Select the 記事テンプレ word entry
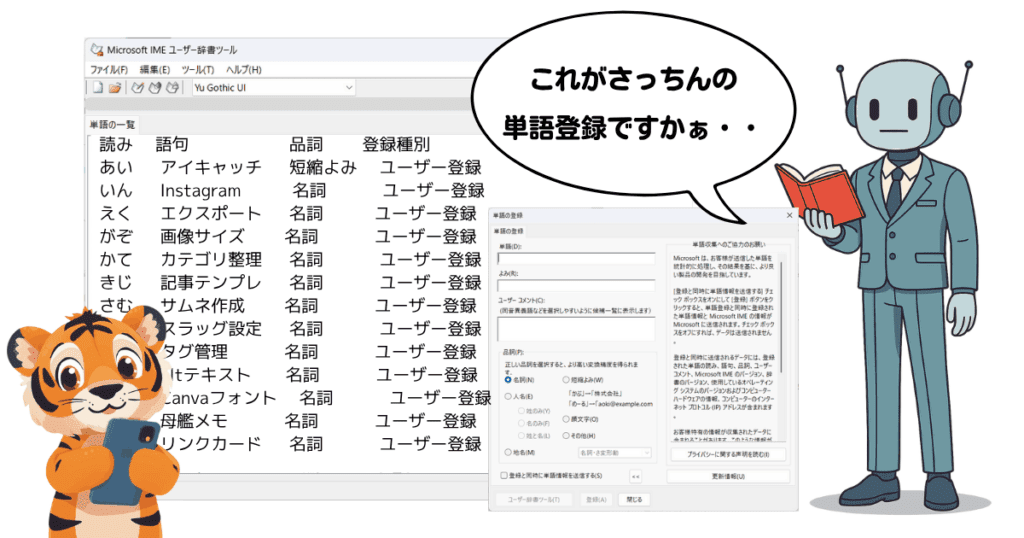The height and width of the screenshot is (538, 1024). pos(211,283)
